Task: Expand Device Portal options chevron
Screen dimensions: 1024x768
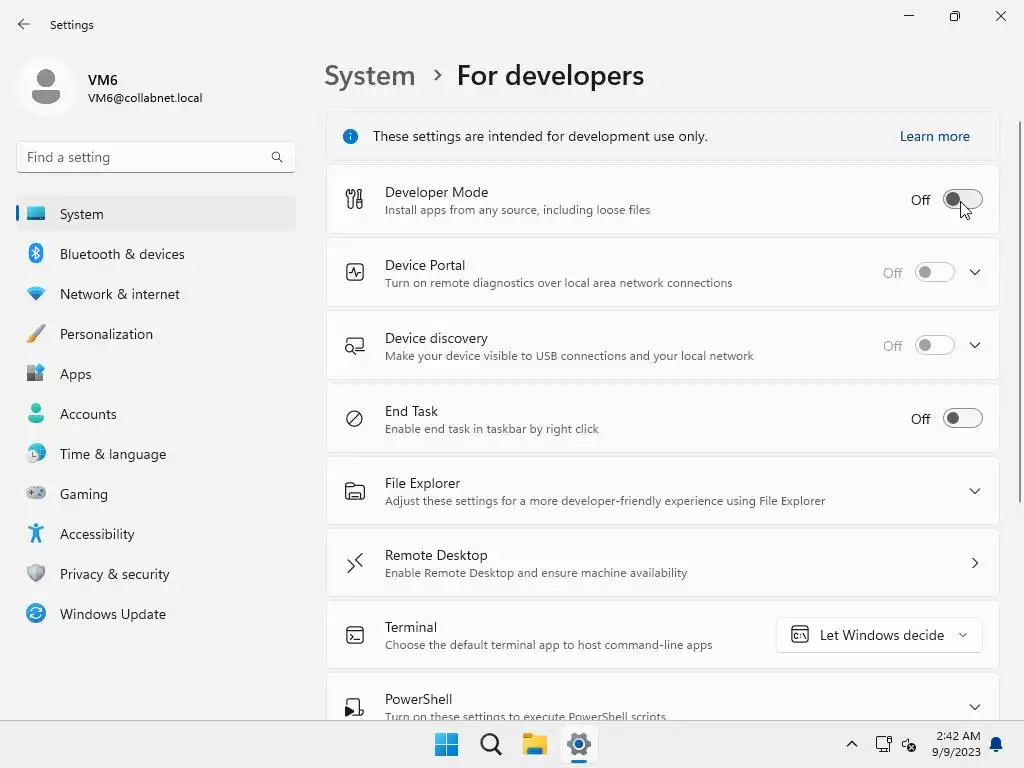Action: pyautogui.click(x=975, y=272)
